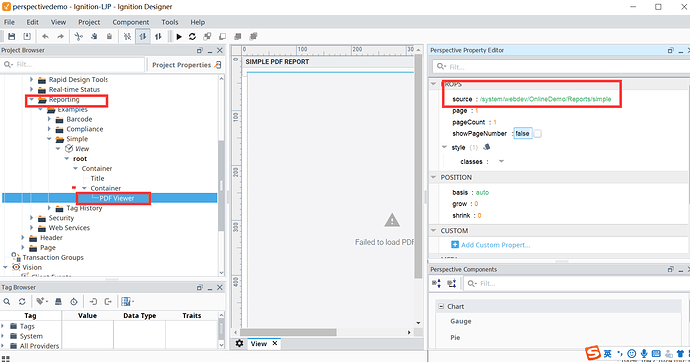Collapse the style property expander

click(x=444, y=147)
